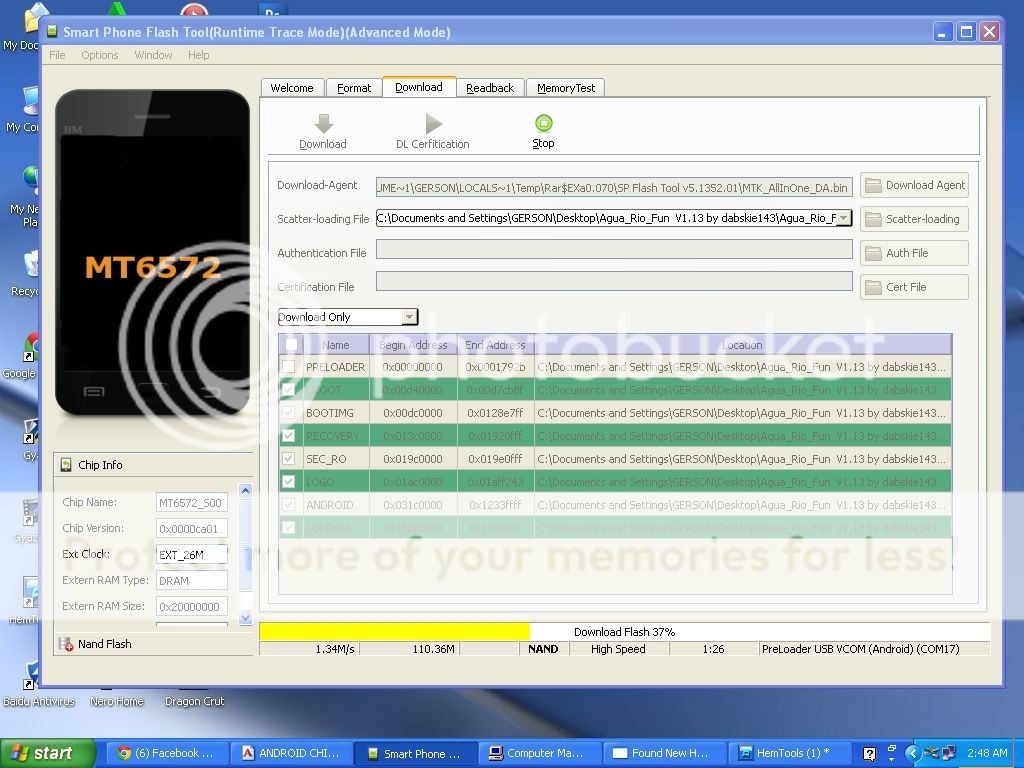Toggle the select-all checkbox in table header

point(291,345)
